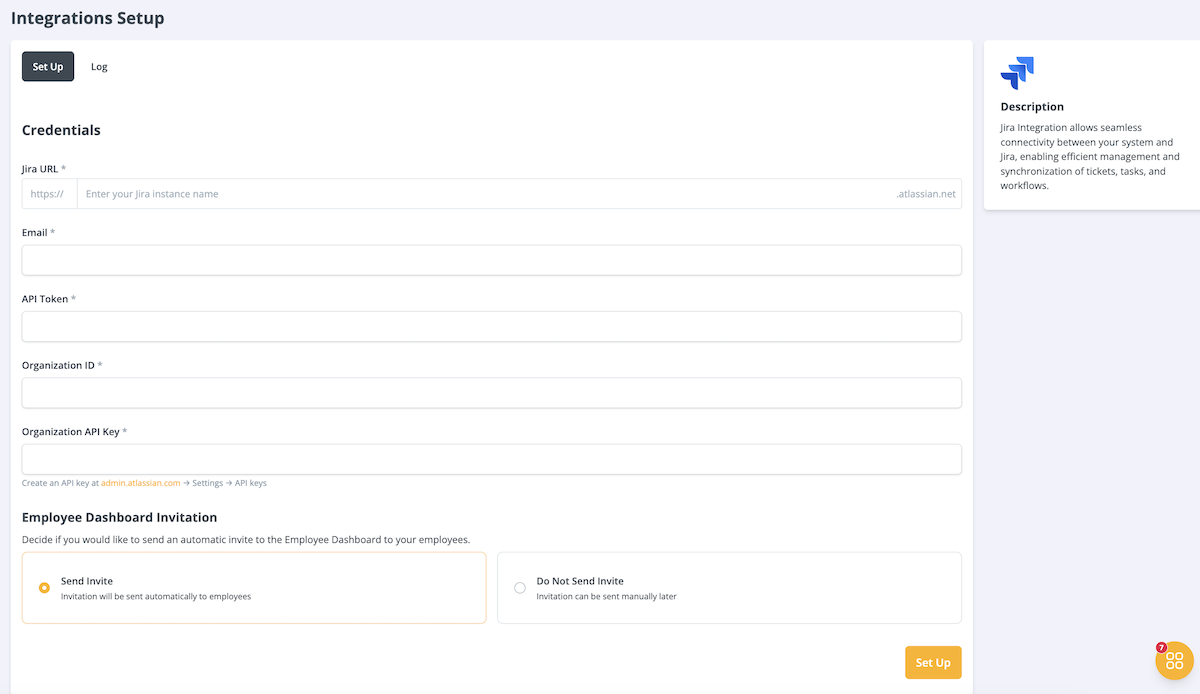1200x694 pixels.
Task: Click the Description heading in the side panel
Action: [1032, 106]
